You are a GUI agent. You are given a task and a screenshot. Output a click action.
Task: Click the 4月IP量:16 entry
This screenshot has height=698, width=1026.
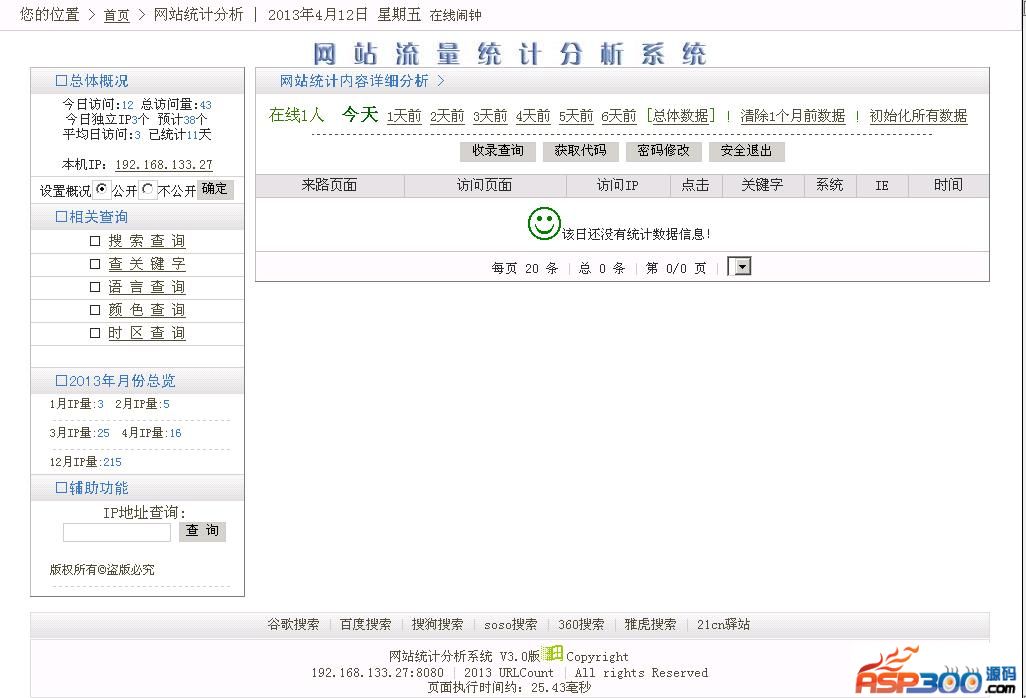151,433
